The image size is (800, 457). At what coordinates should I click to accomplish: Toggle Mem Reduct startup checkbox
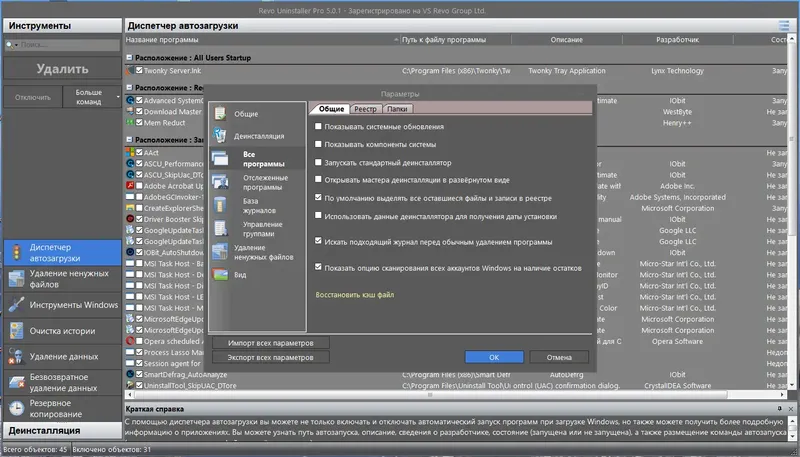139,122
